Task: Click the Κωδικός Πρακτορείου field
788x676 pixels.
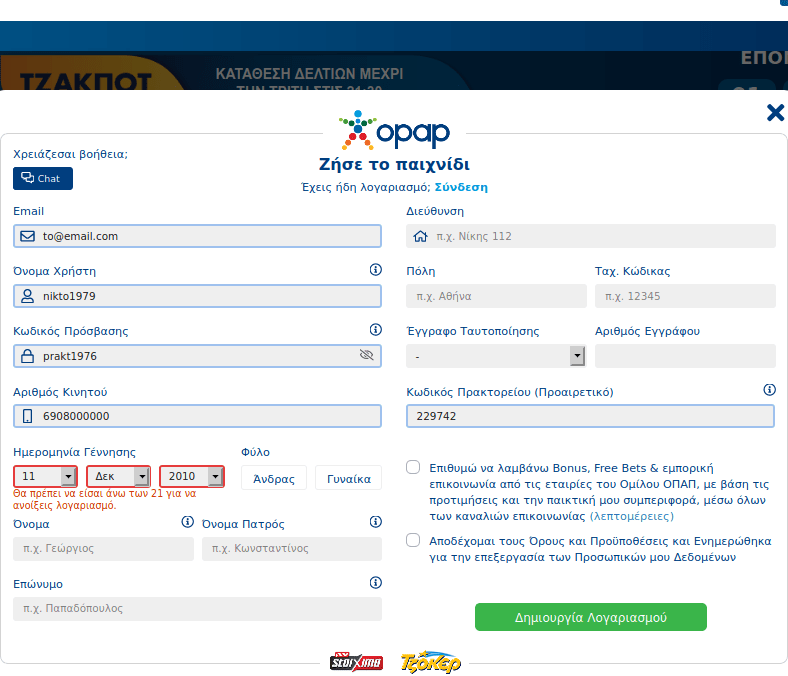Action: (590, 416)
